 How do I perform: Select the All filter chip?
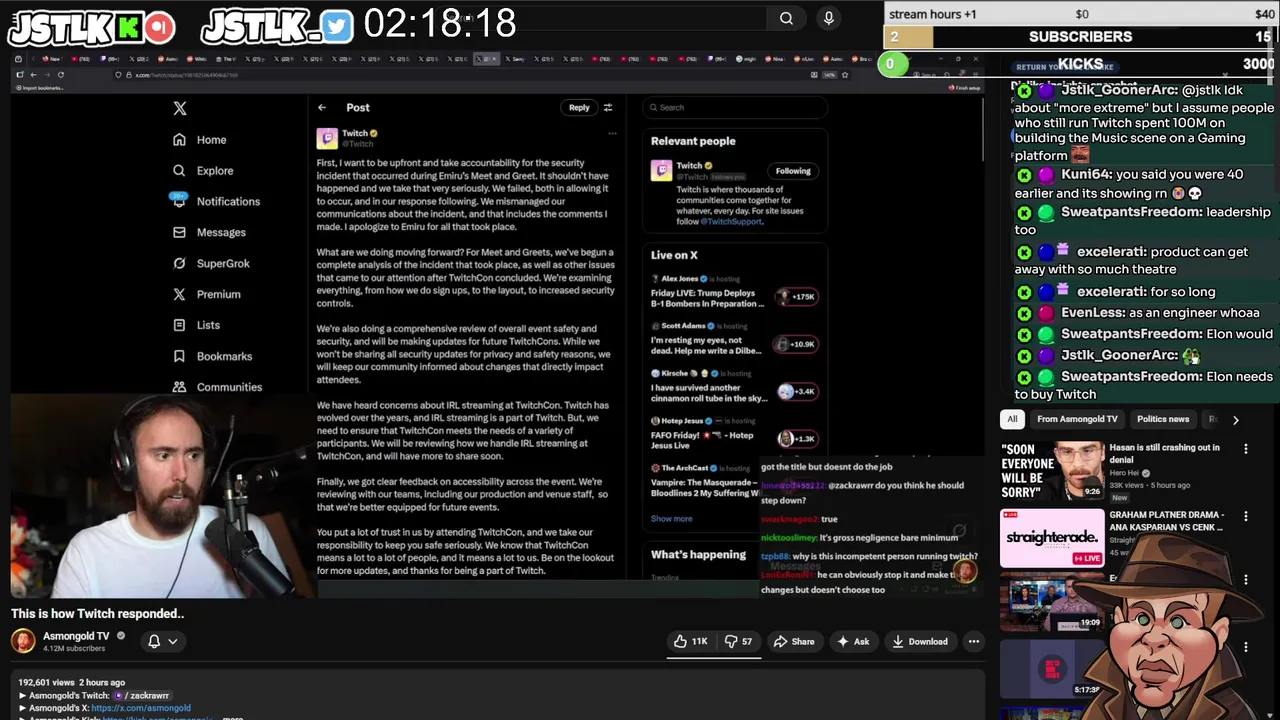(x=1012, y=419)
